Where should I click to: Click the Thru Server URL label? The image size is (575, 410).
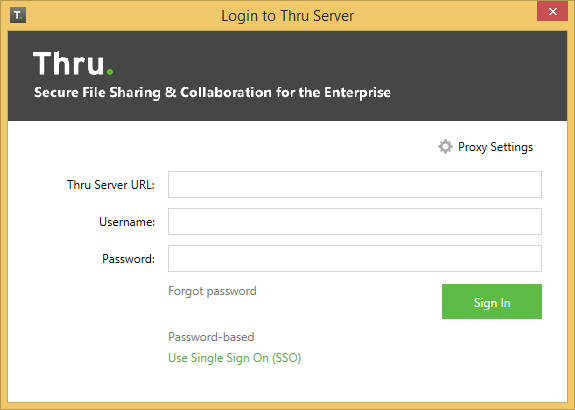(111, 184)
